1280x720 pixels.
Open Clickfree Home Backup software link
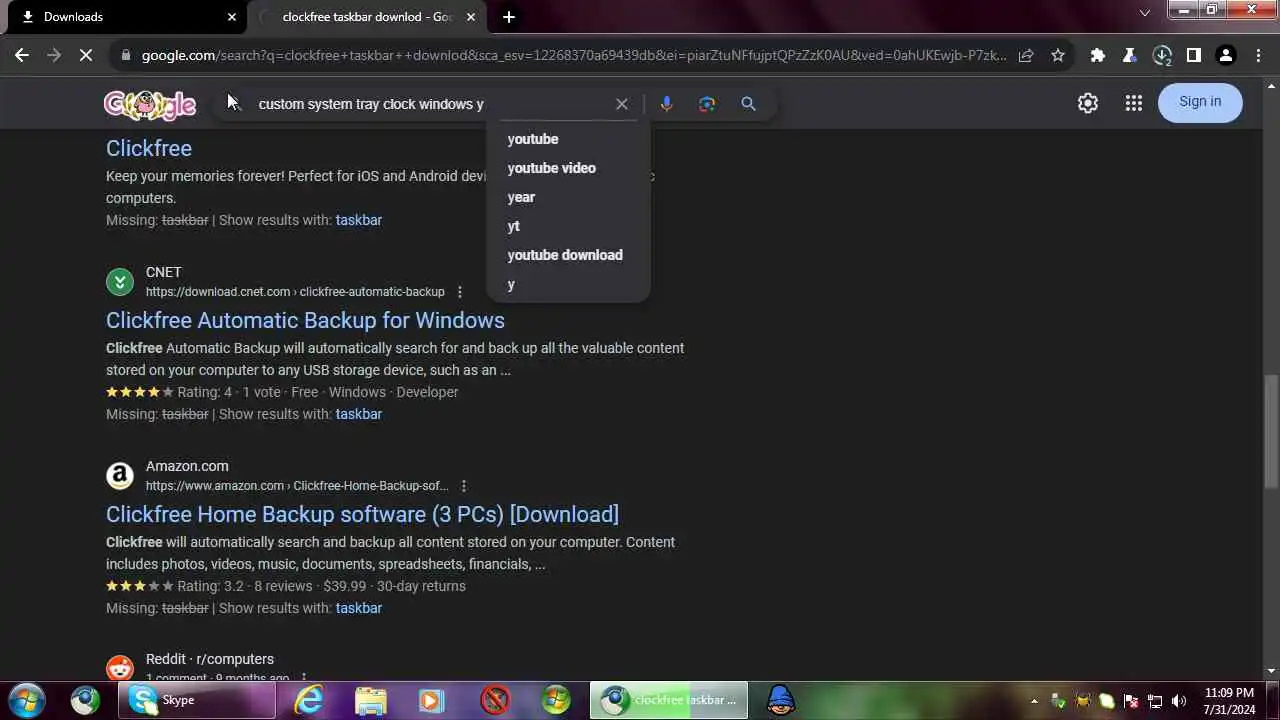362,514
